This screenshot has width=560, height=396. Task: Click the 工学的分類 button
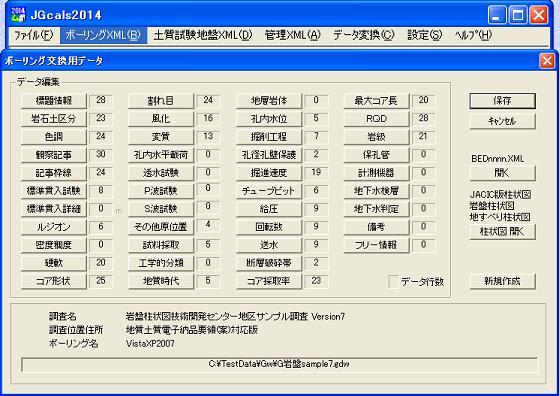[x=161, y=263]
